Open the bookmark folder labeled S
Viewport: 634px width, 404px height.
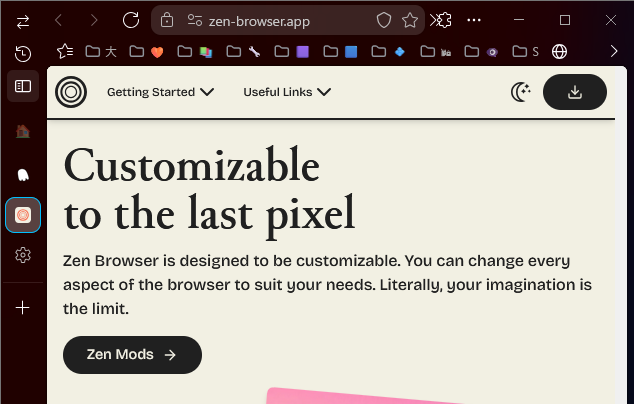tap(526, 52)
